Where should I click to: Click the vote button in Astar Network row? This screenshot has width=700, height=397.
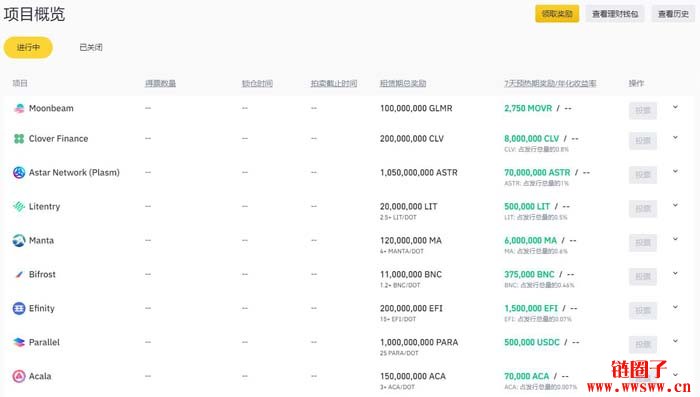pyautogui.click(x=643, y=175)
